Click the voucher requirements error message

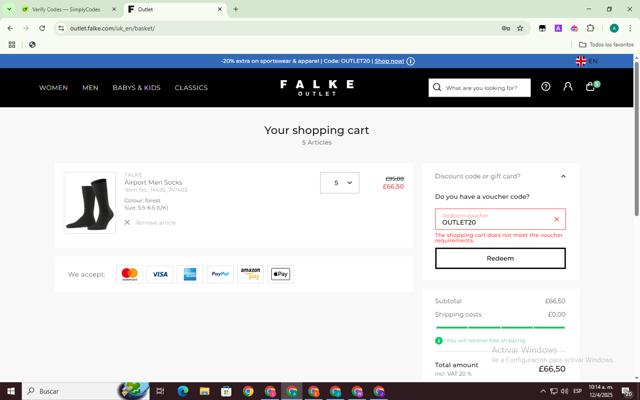499,238
